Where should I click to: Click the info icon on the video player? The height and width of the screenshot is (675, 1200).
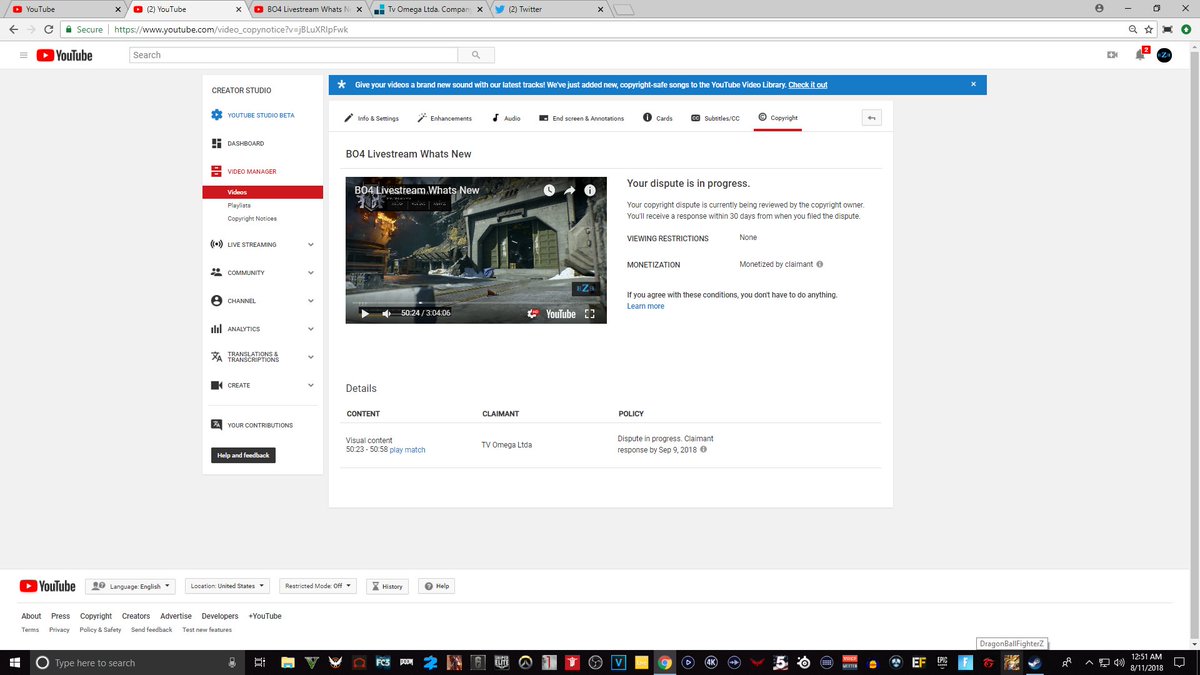point(591,190)
